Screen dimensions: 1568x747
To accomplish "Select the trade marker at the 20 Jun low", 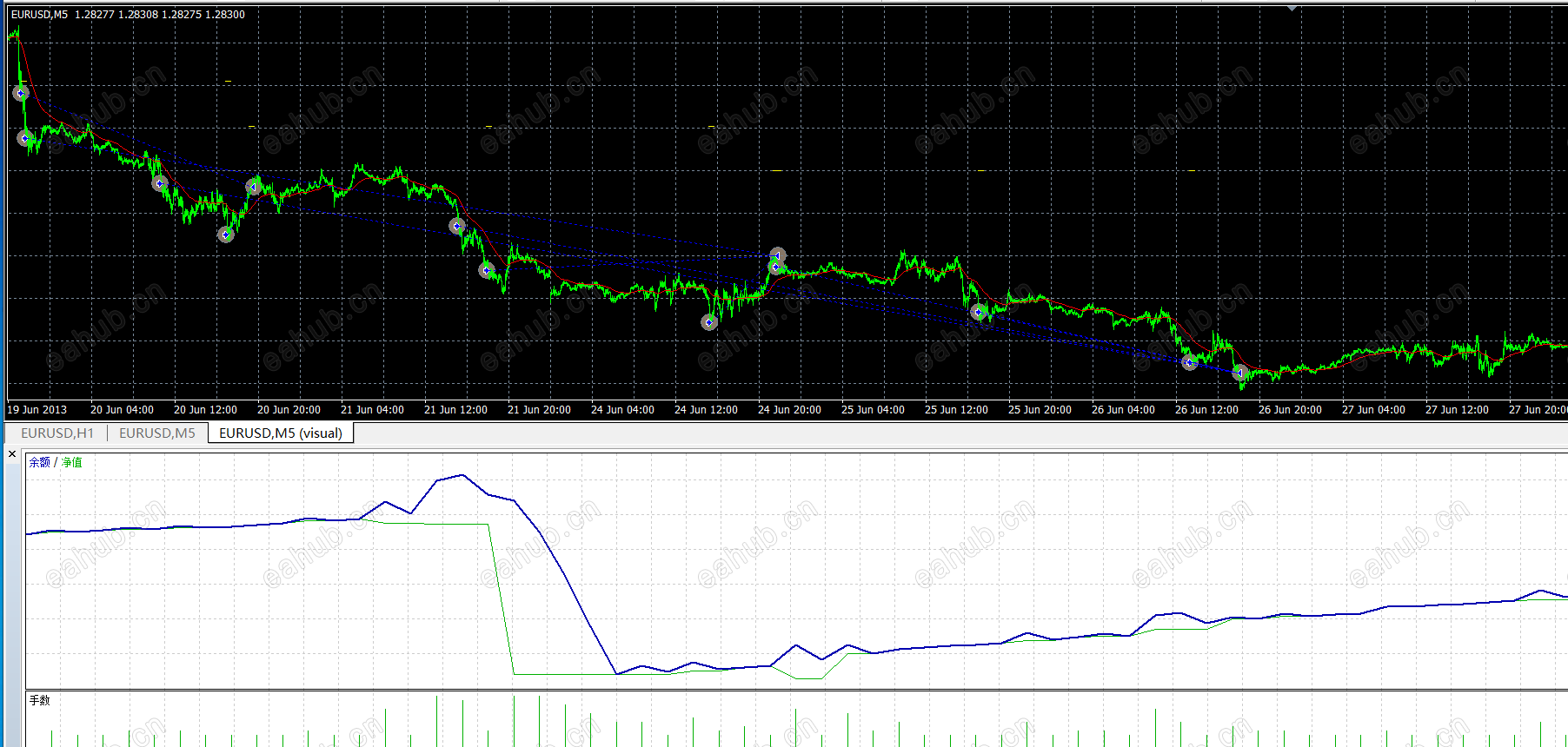I will coord(225,235).
